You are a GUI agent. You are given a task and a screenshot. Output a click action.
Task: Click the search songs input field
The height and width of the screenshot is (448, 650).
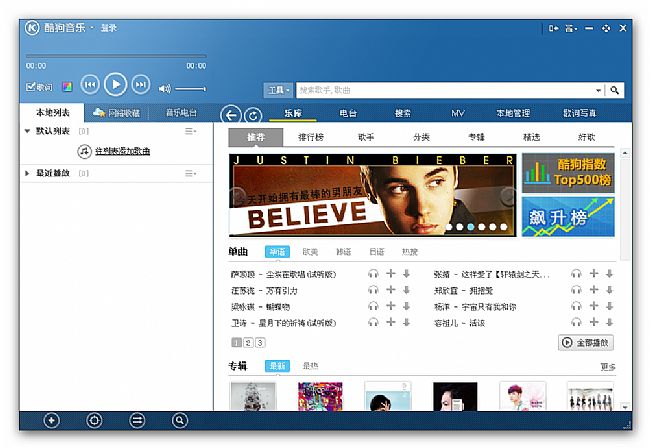coord(445,90)
